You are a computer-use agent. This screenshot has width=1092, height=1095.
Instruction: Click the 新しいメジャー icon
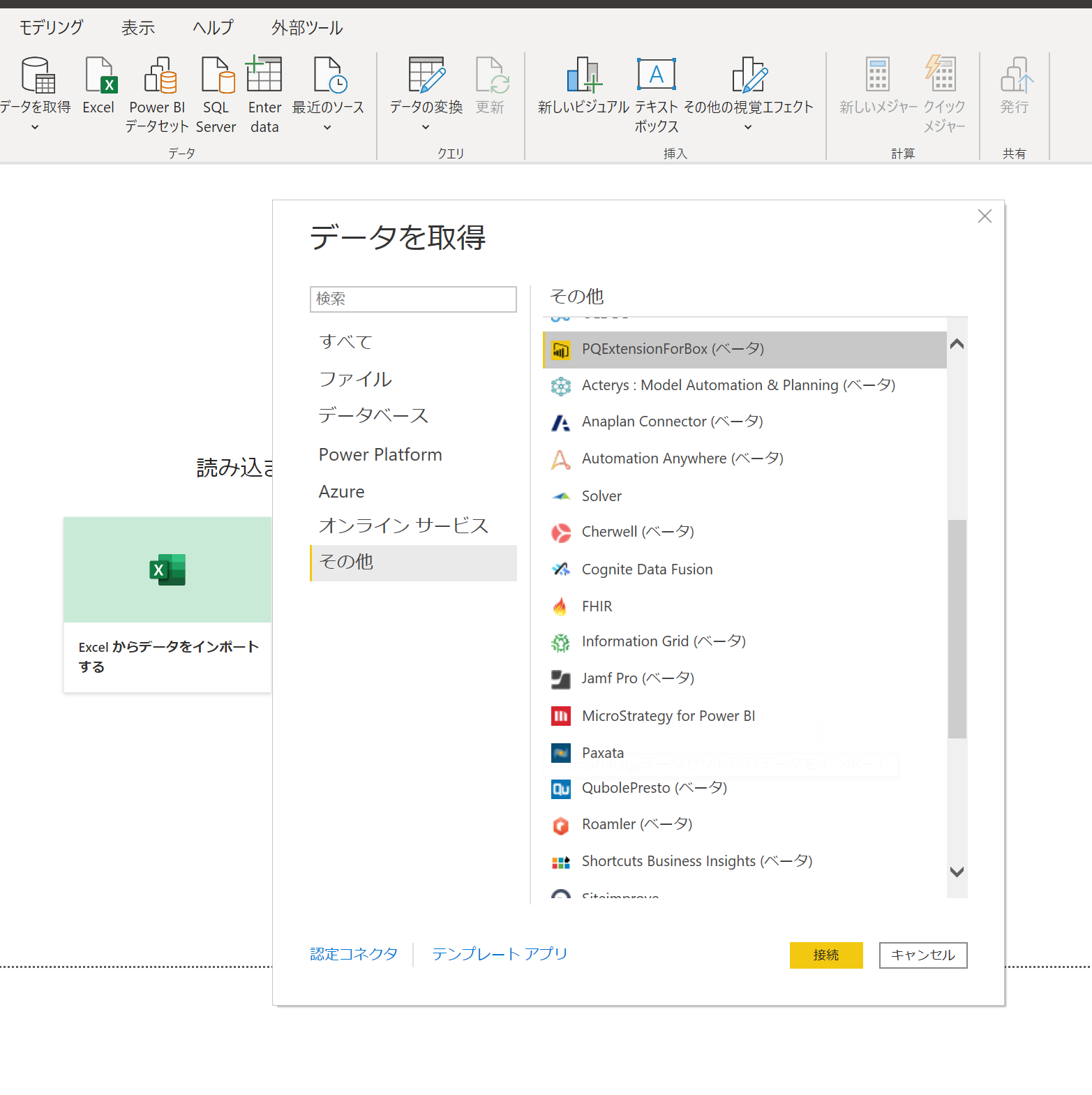(878, 75)
